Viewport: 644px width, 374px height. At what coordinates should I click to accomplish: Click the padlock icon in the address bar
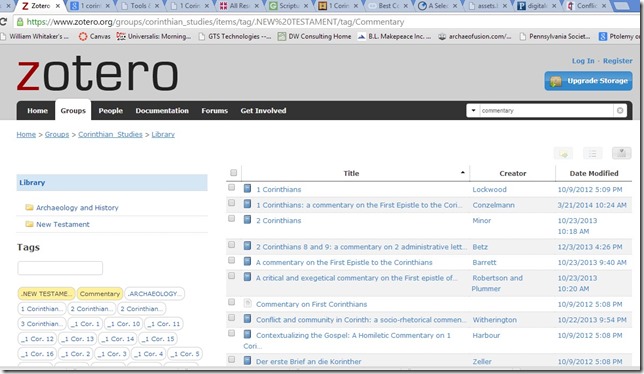[19, 22]
